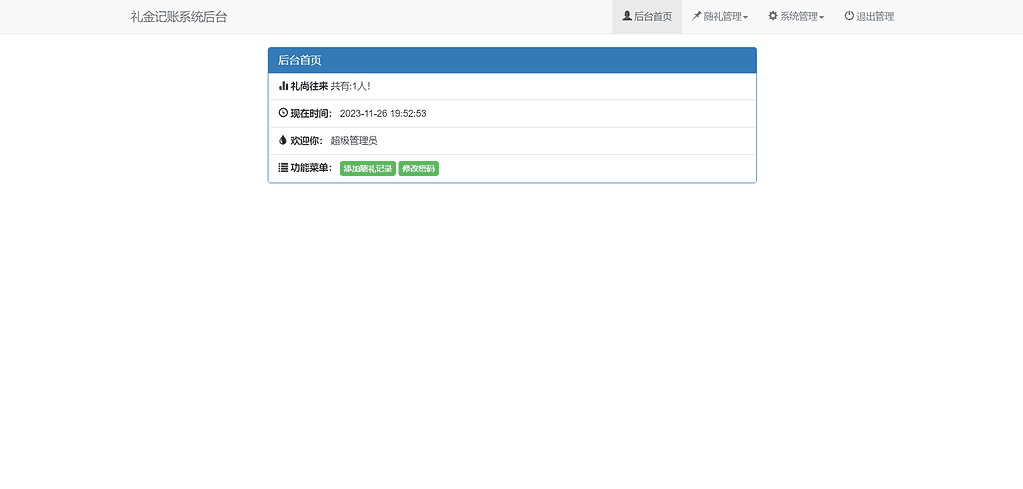
Task: Select the timestamp 2023-11-26 19:52:53
Action: pos(383,113)
